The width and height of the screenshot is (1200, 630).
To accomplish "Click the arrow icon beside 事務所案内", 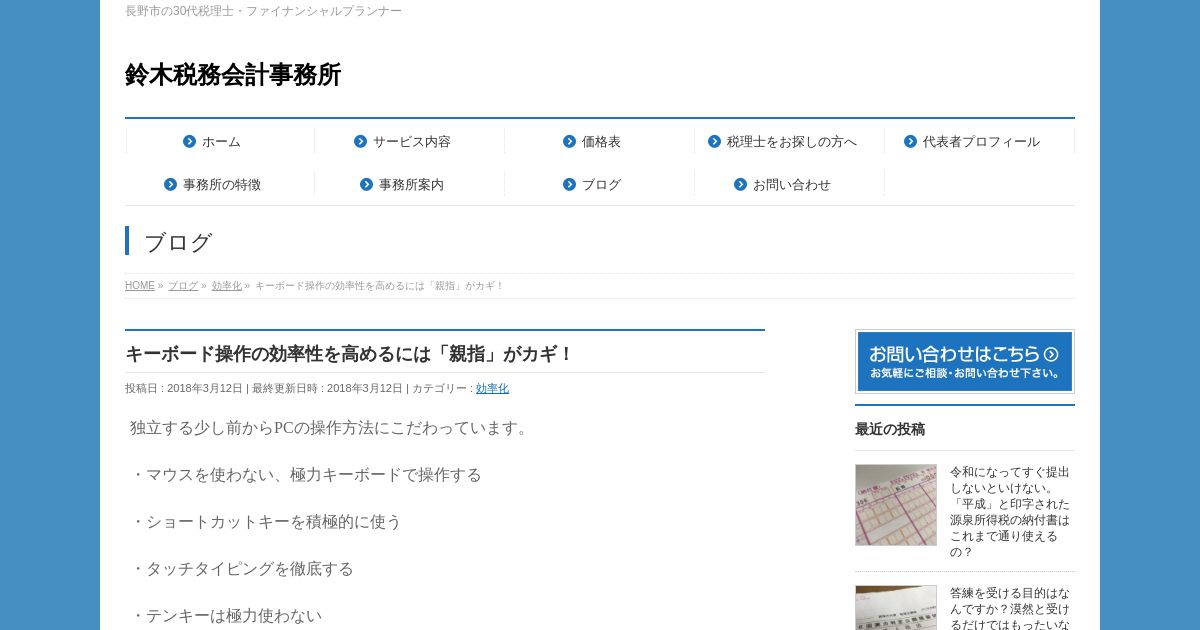I will [x=366, y=185].
